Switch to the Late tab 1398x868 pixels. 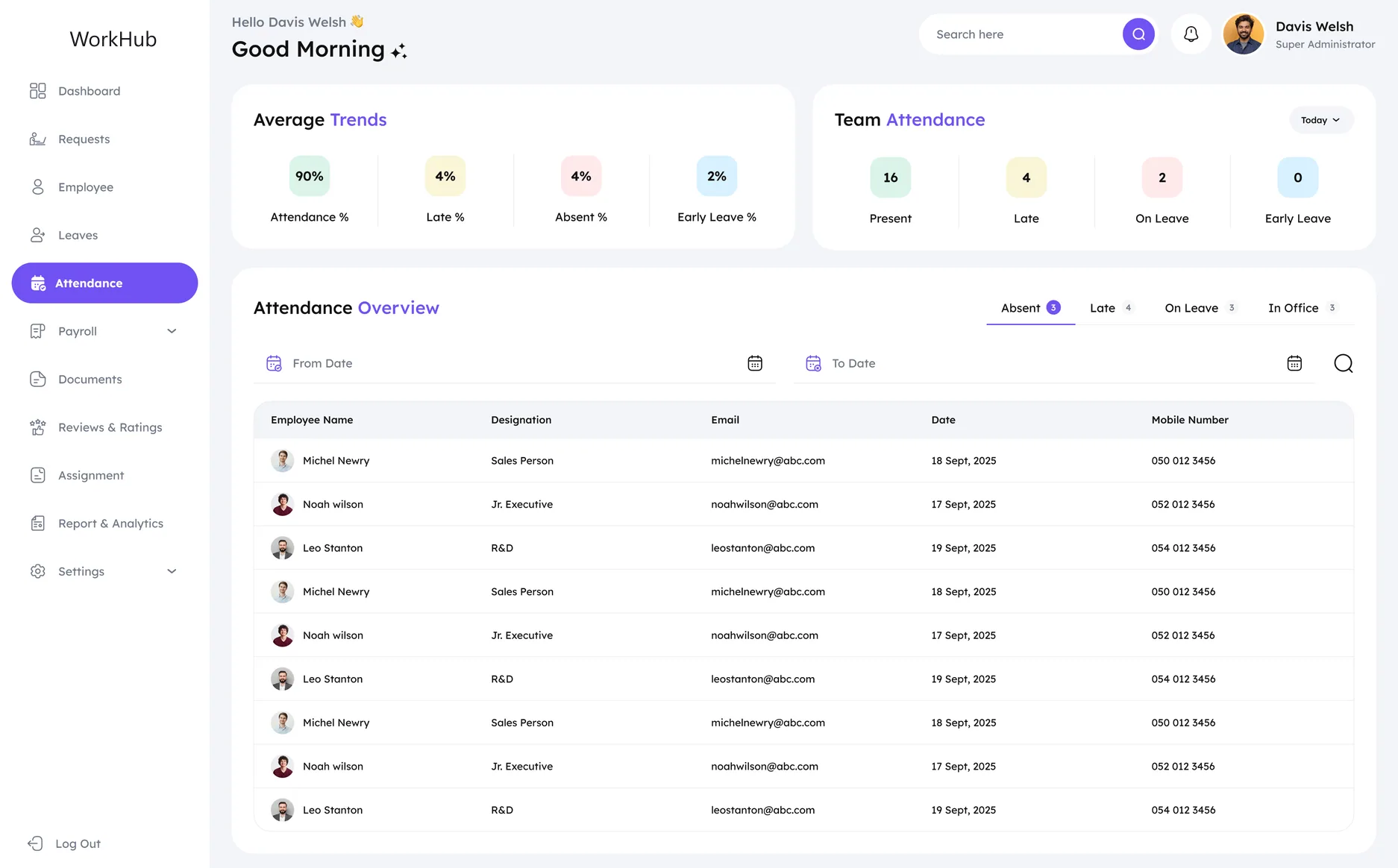click(1112, 308)
